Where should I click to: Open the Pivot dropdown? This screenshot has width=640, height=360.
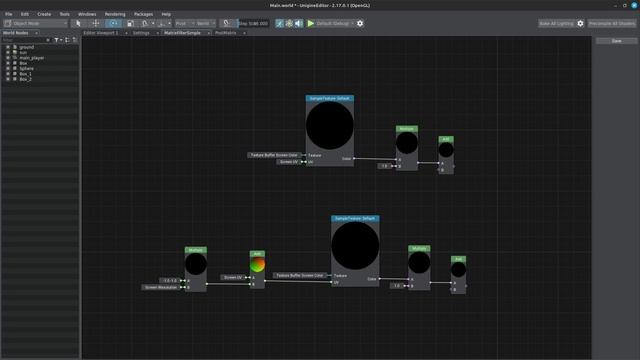click(x=185, y=23)
